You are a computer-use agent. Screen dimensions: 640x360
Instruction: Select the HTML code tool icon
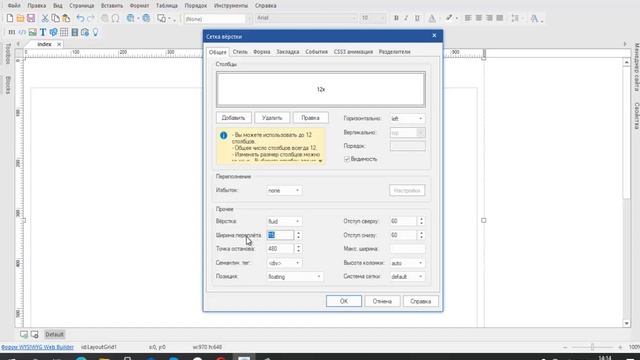[22, 32]
